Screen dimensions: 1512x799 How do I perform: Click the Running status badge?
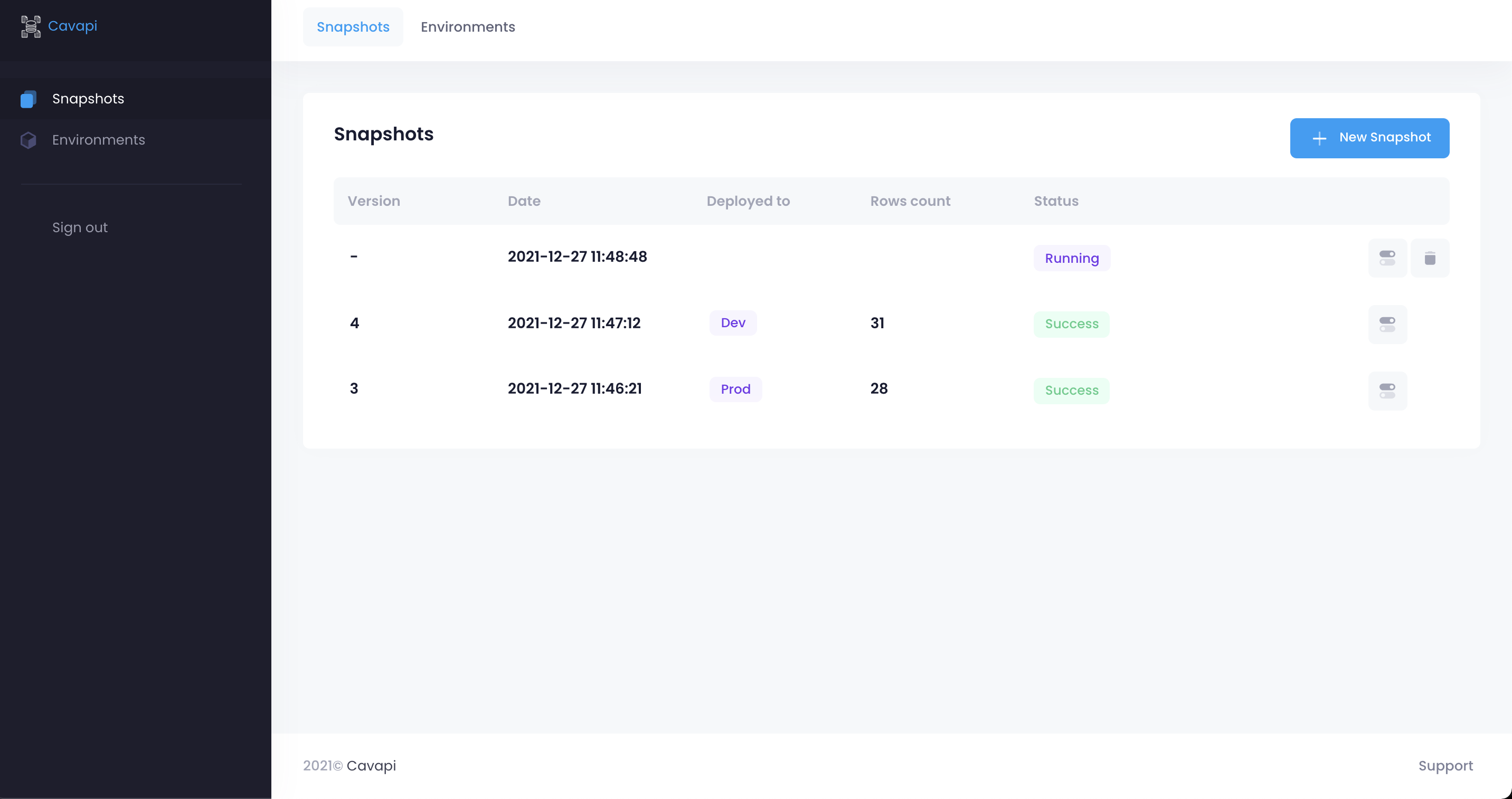[x=1071, y=259]
